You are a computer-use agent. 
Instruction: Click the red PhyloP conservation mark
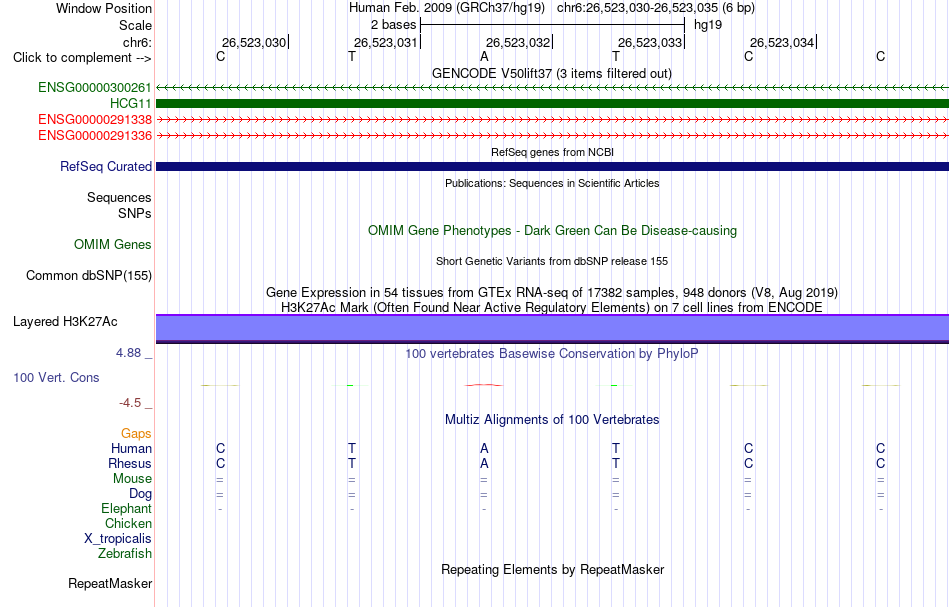point(483,385)
